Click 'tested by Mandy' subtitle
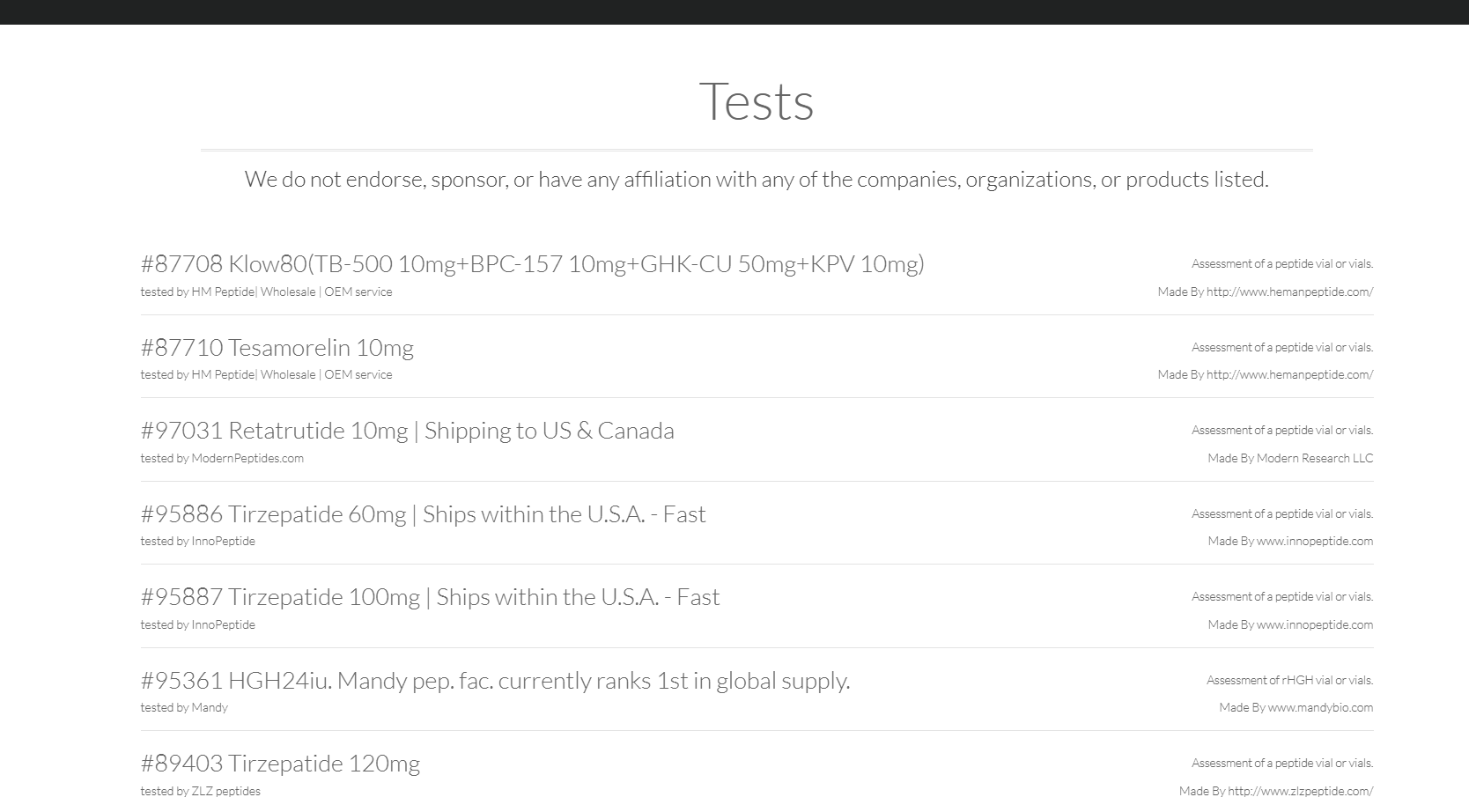 [x=184, y=707]
